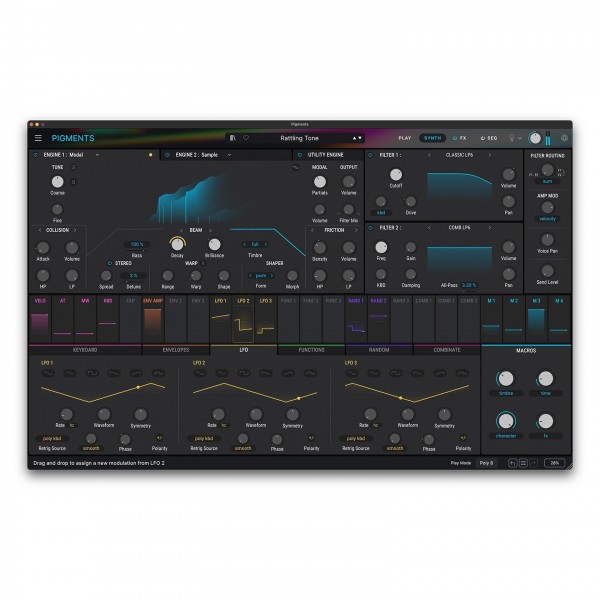This screenshot has width=600, height=600.
Task: Select the square waveform icon in LFO 3
Action: pyautogui.click(x=396, y=373)
